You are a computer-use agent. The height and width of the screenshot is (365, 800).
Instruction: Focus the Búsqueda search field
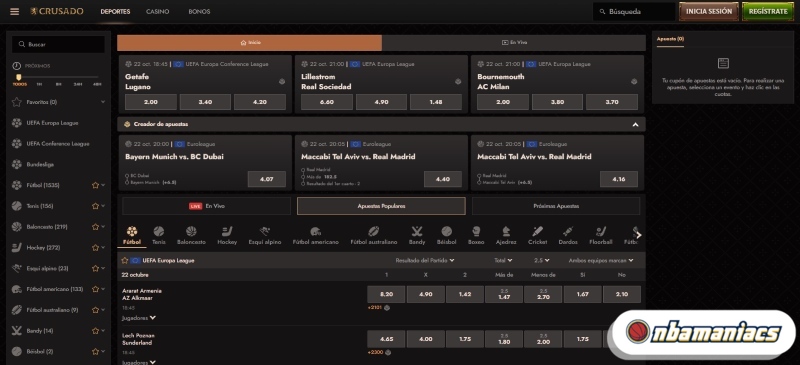(634, 11)
